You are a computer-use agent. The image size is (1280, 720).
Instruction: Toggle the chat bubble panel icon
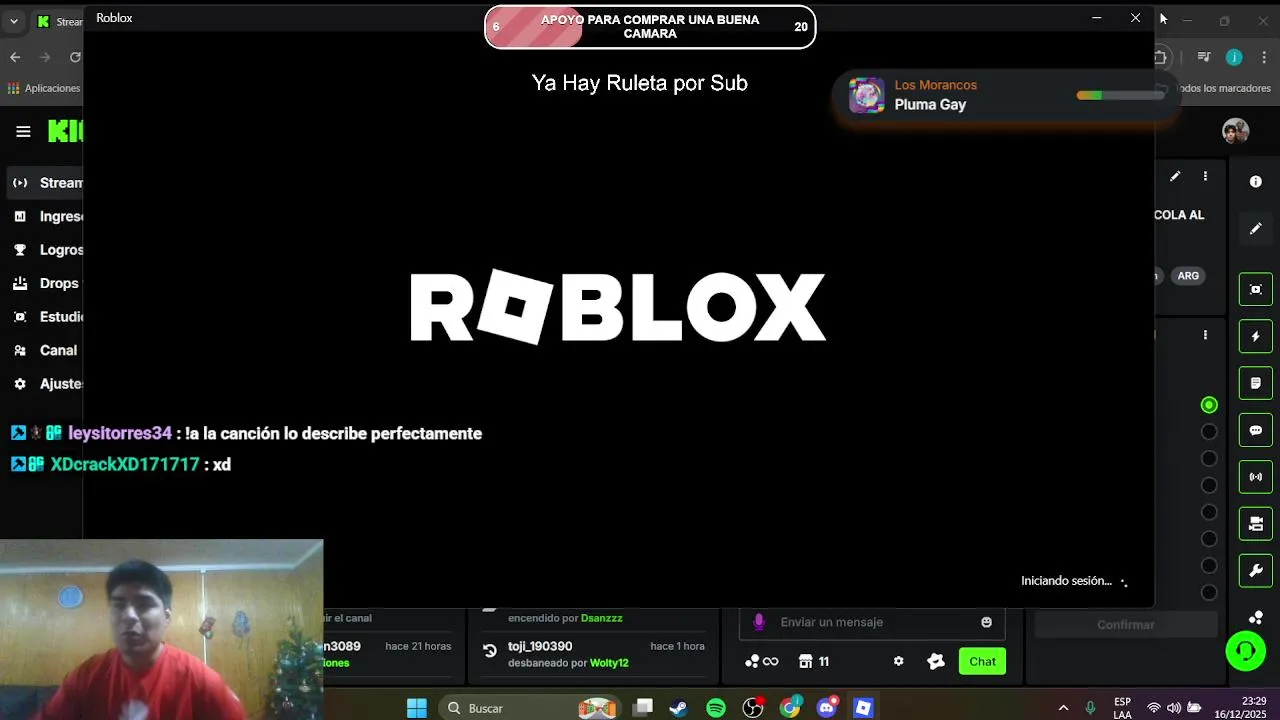click(1256, 430)
